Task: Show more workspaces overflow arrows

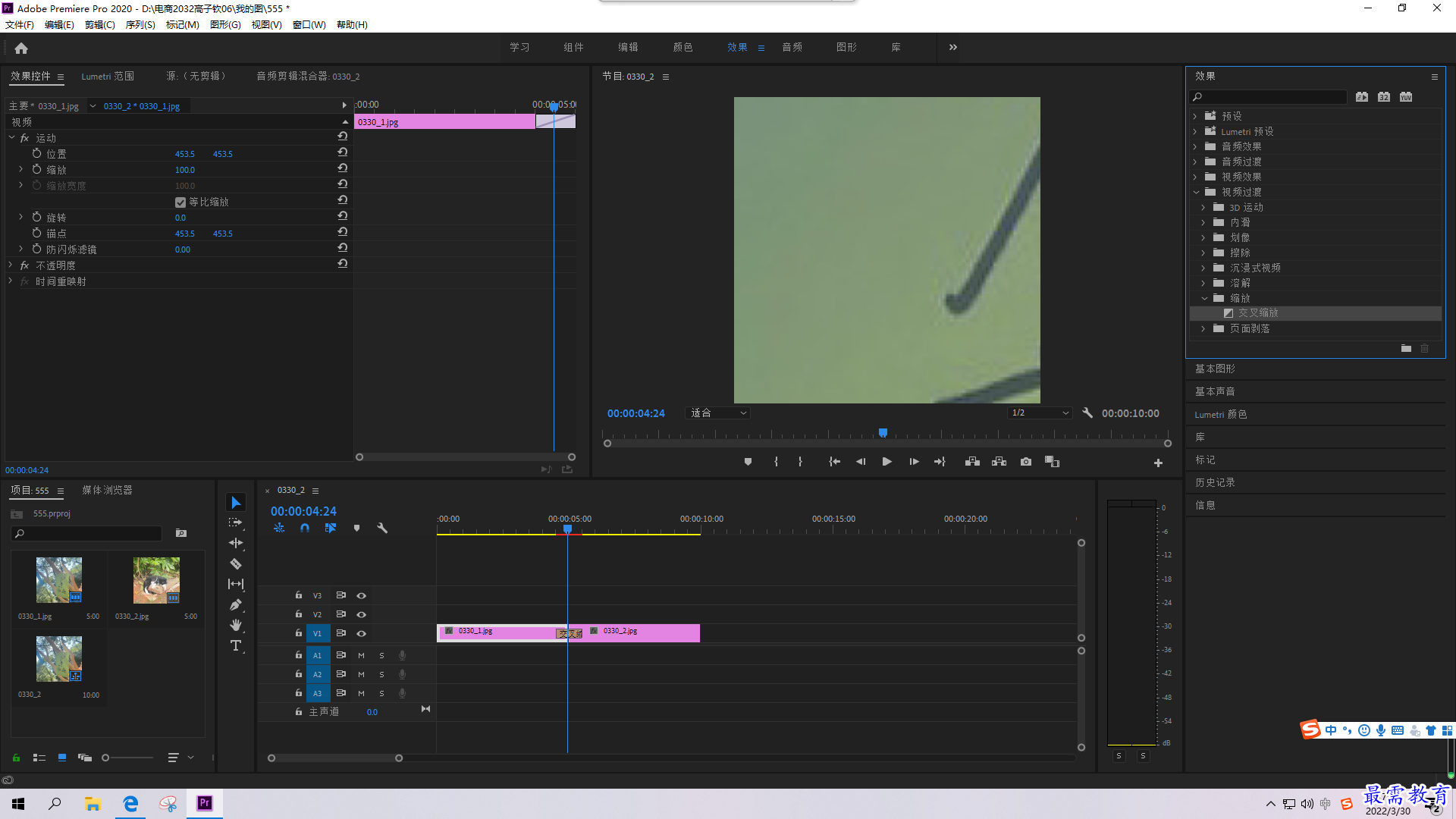Action: (x=953, y=47)
